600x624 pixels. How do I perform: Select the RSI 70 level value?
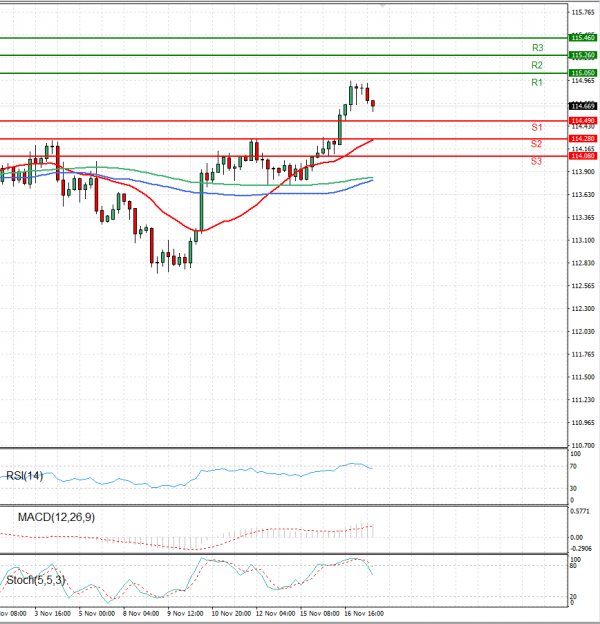[573, 466]
